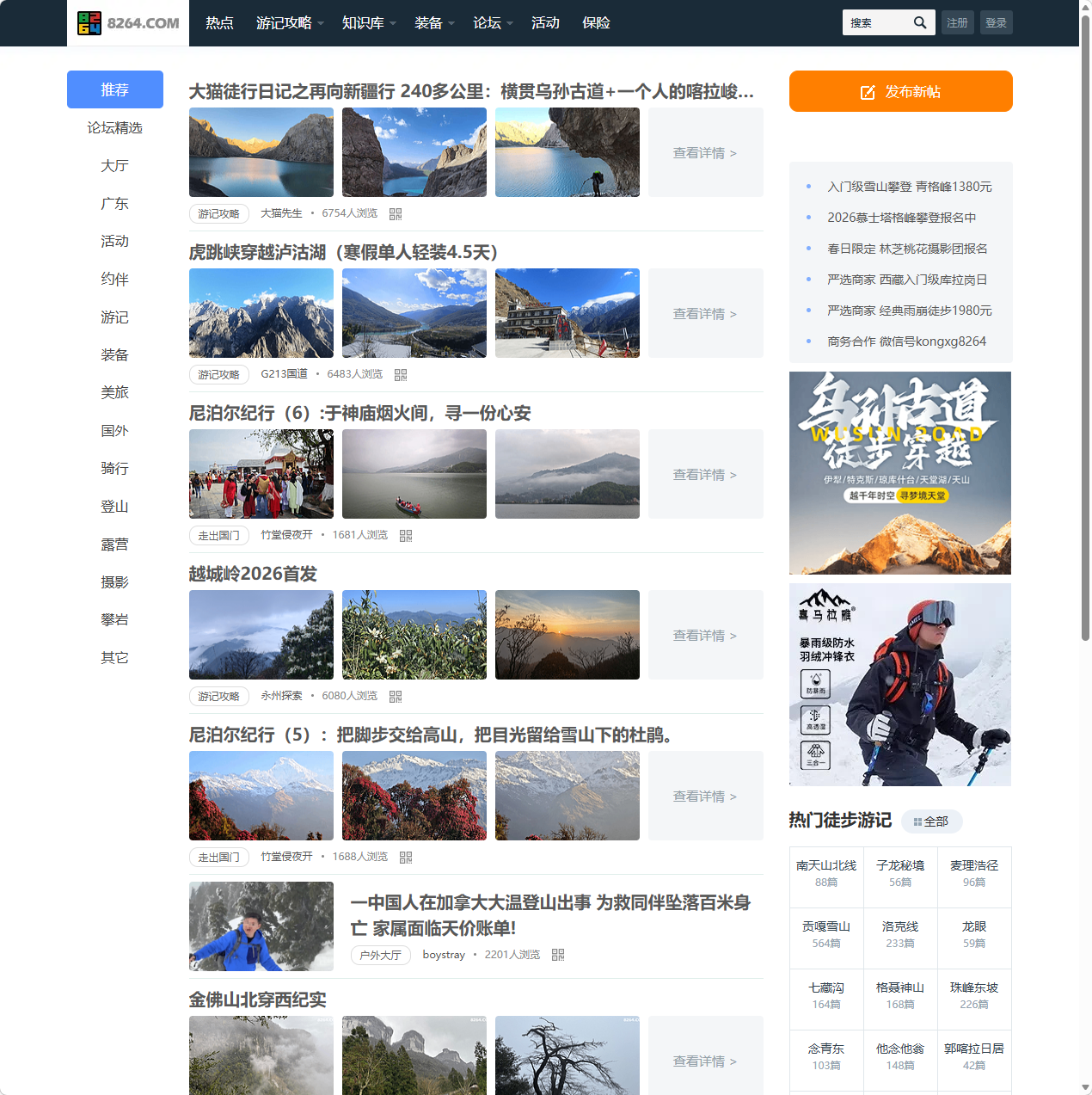Click the QR code icon next to G213国道 post
Screen dimensions: 1092x1095
[x=400, y=374]
